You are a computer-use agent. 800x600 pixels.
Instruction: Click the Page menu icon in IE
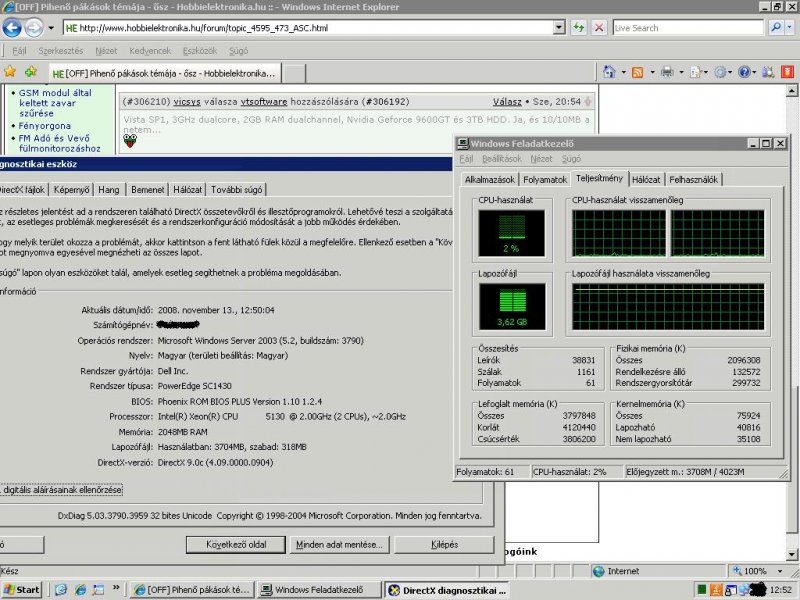pyautogui.click(x=695, y=72)
